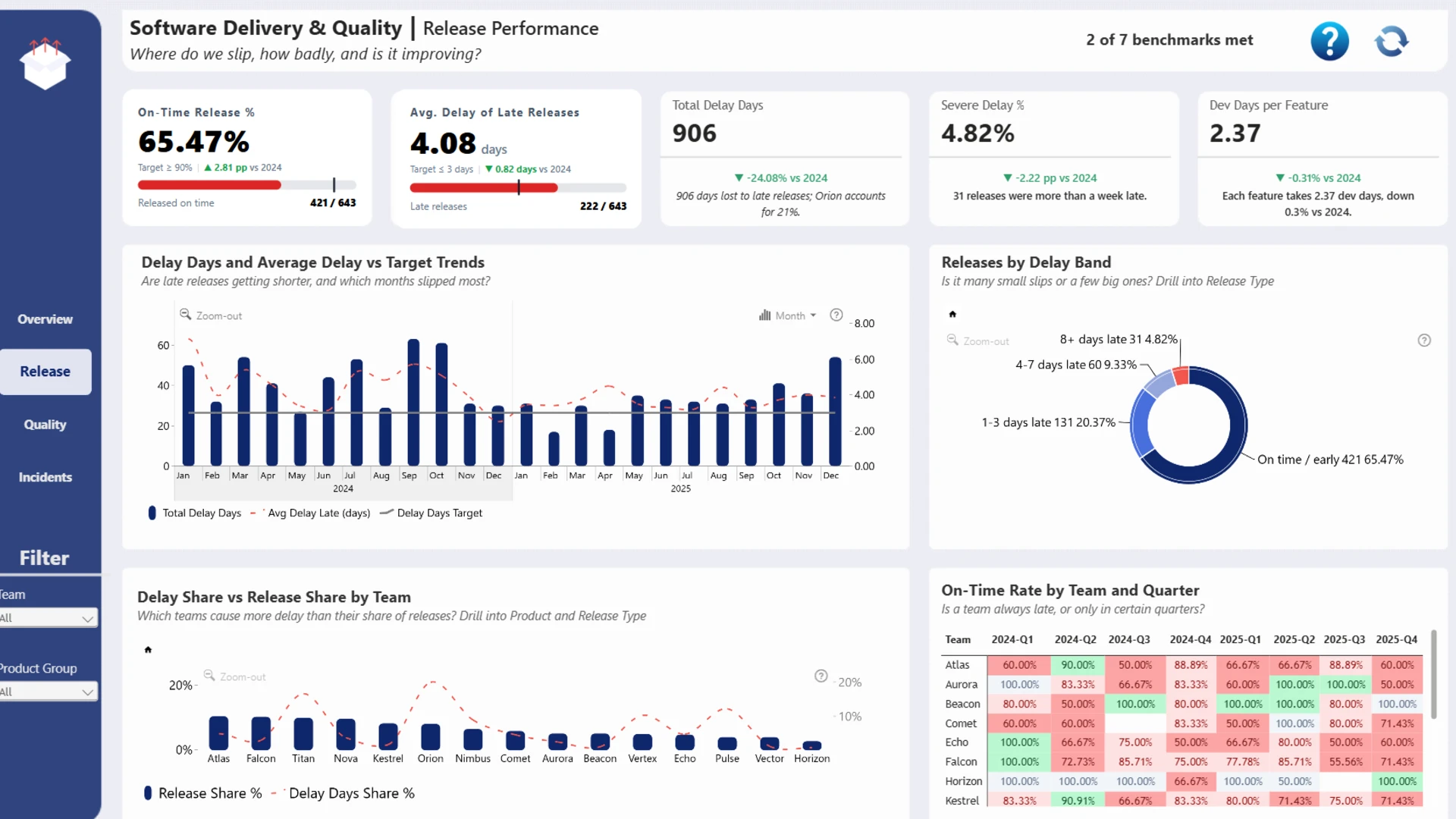
Task: Click Zoom-out magnifier in Delay Days trend chart
Action: [x=185, y=315]
